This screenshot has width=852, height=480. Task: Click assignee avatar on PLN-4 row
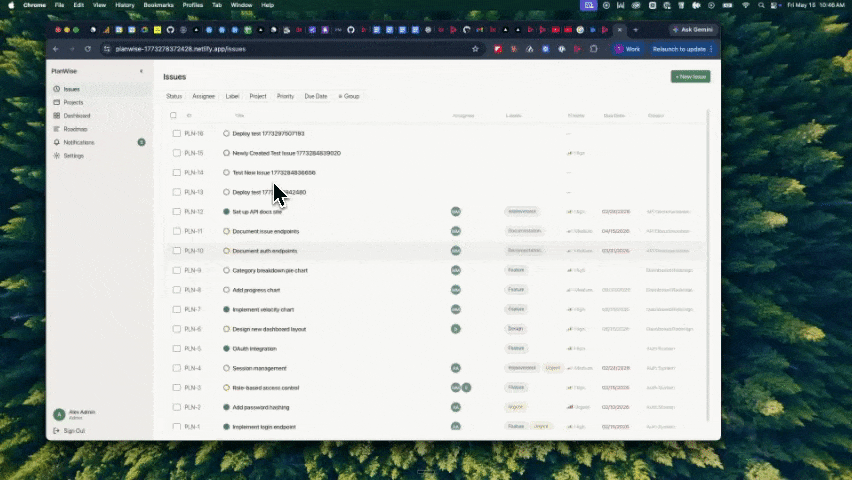pos(456,368)
